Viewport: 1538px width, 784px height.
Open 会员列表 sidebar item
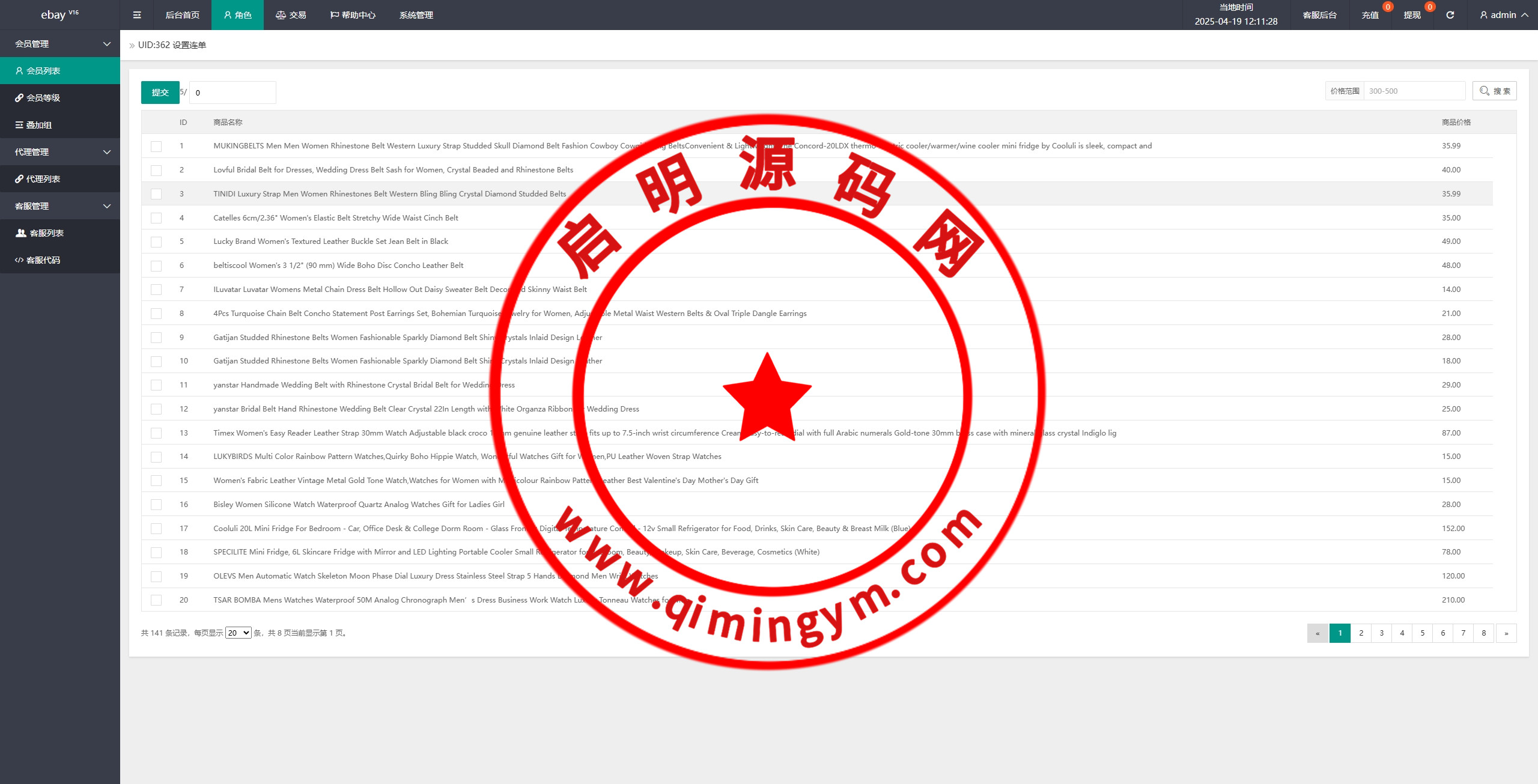[x=43, y=71]
